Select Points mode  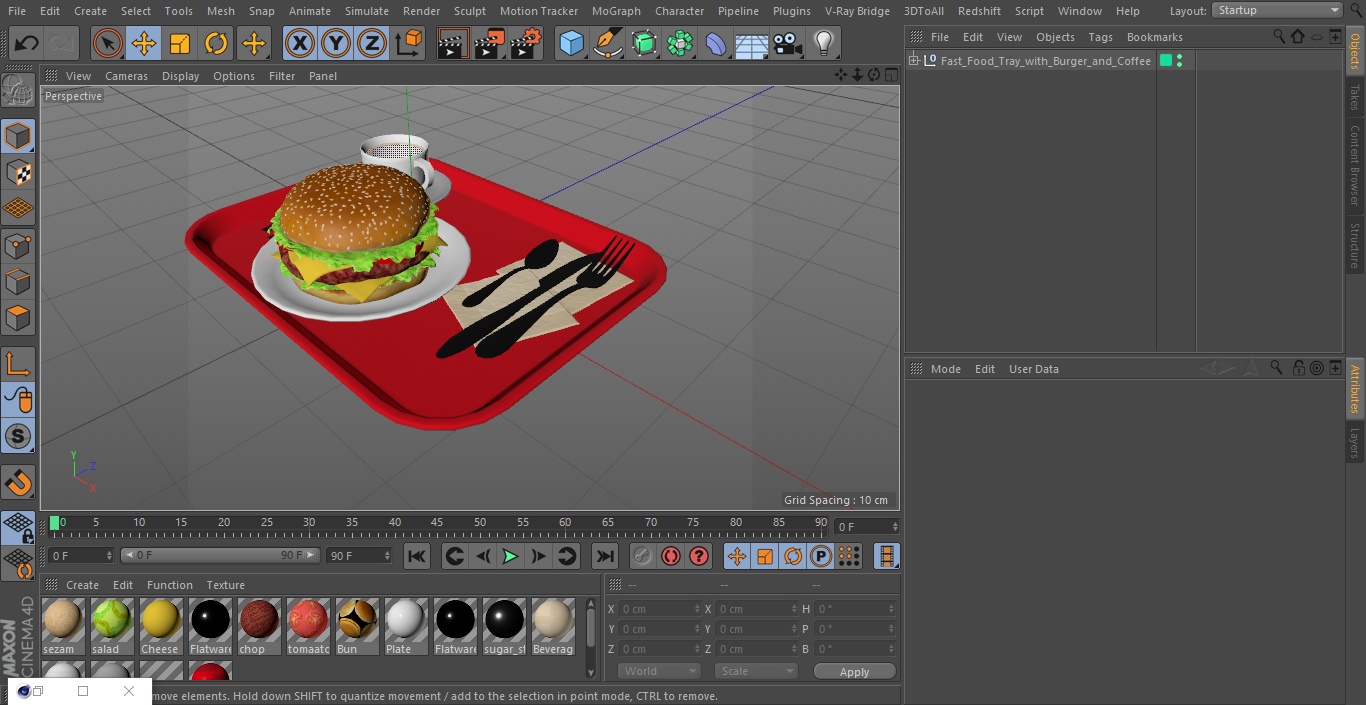click(x=18, y=246)
